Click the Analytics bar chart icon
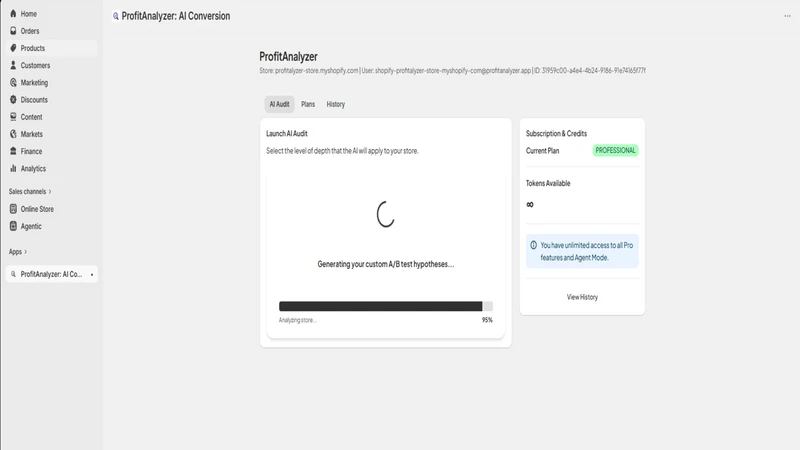 point(13,168)
